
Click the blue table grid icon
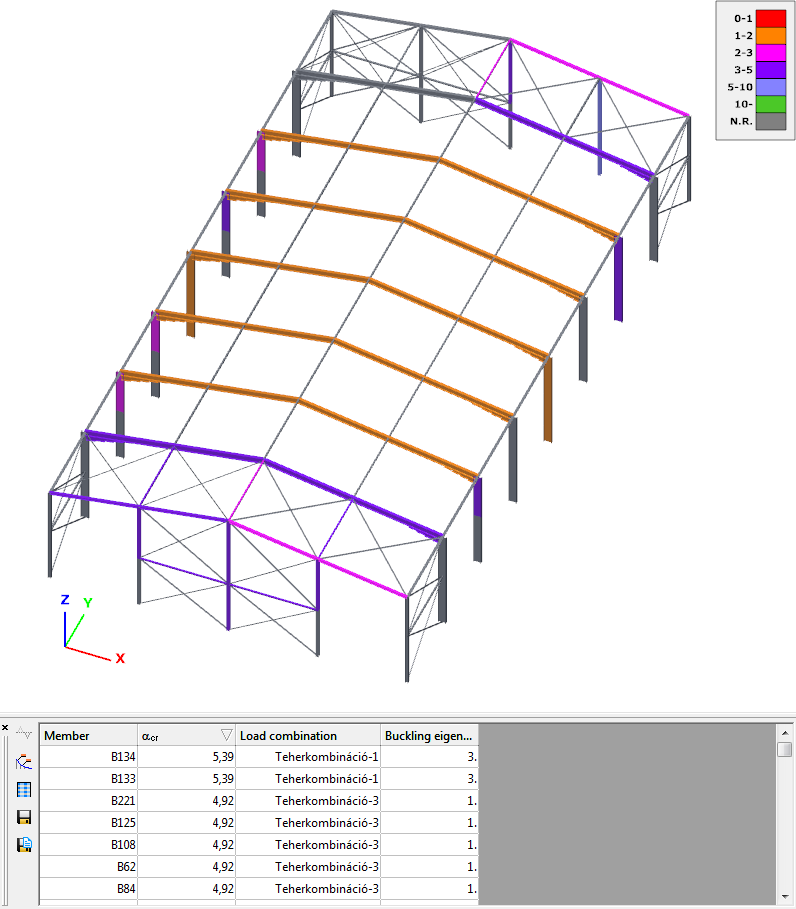tap(24, 790)
